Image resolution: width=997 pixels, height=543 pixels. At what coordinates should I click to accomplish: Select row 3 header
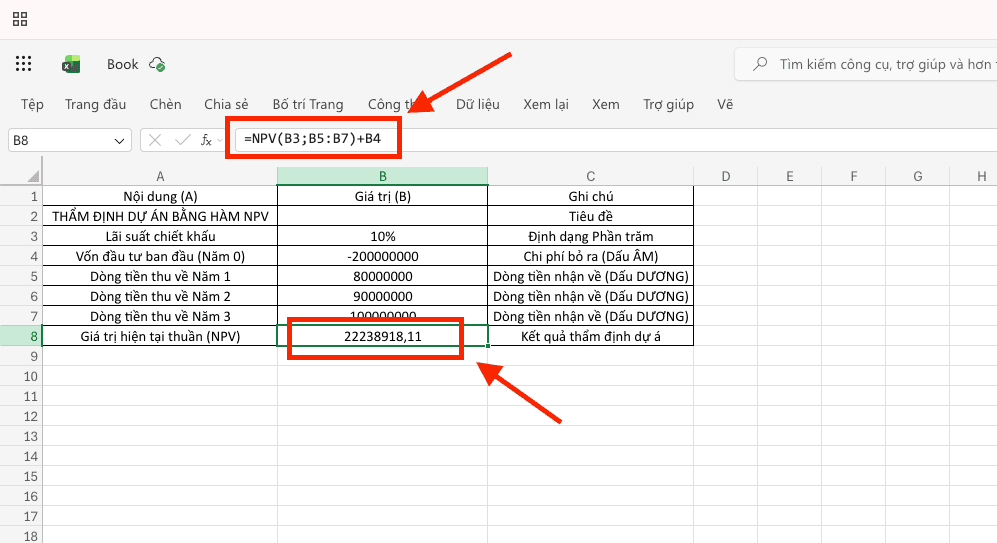[x=21, y=237]
